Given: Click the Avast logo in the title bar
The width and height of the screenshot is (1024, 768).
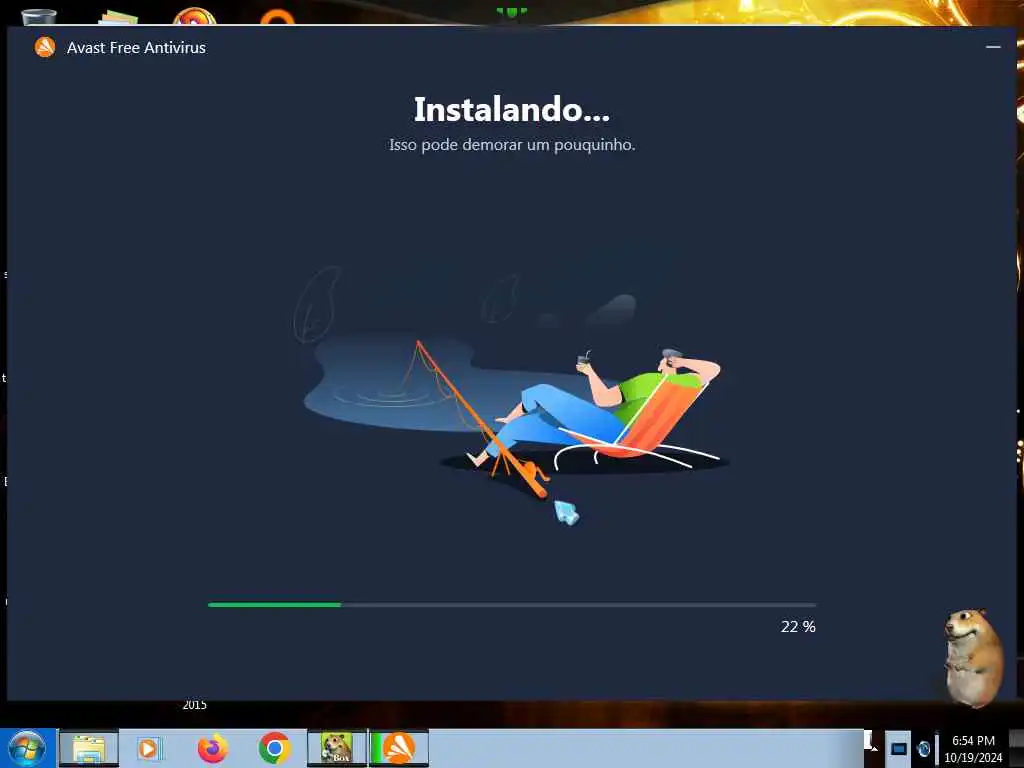Looking at the screenshot, I should (x=45, y=47).
